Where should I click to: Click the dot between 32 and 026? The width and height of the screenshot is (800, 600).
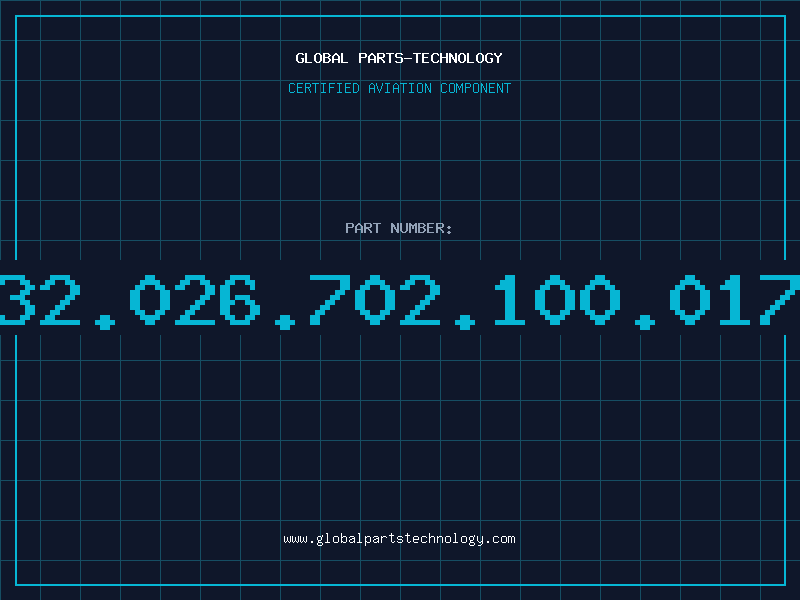click(105, 322)
